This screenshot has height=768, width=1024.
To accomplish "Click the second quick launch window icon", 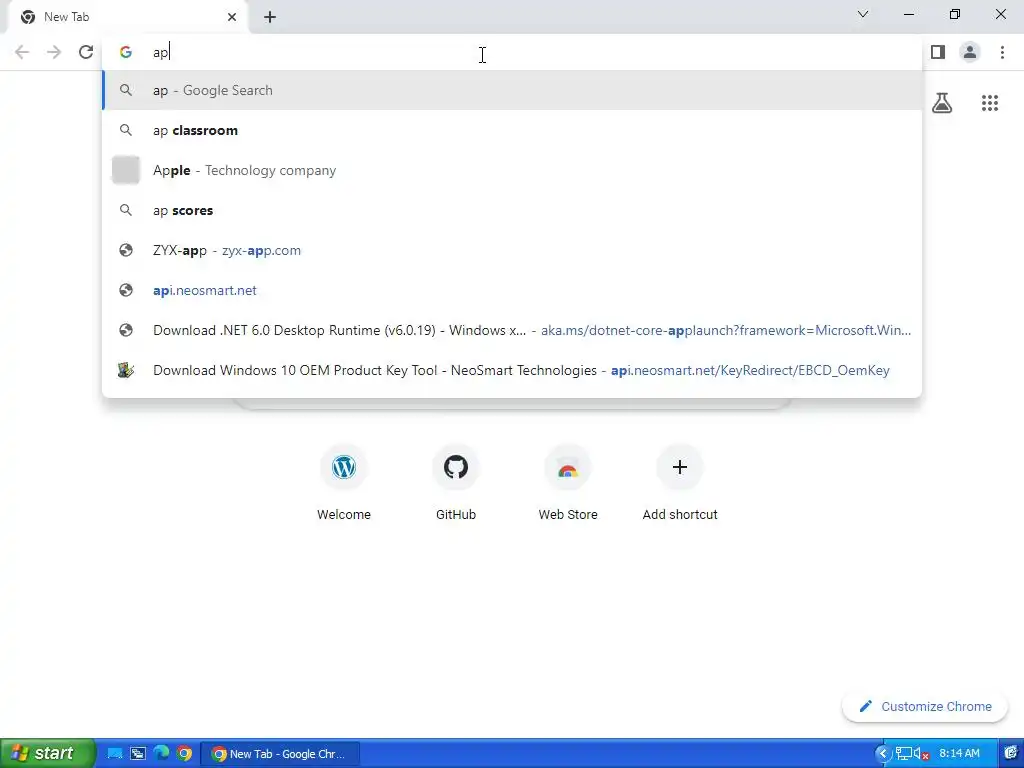I will tap(138, 754).
